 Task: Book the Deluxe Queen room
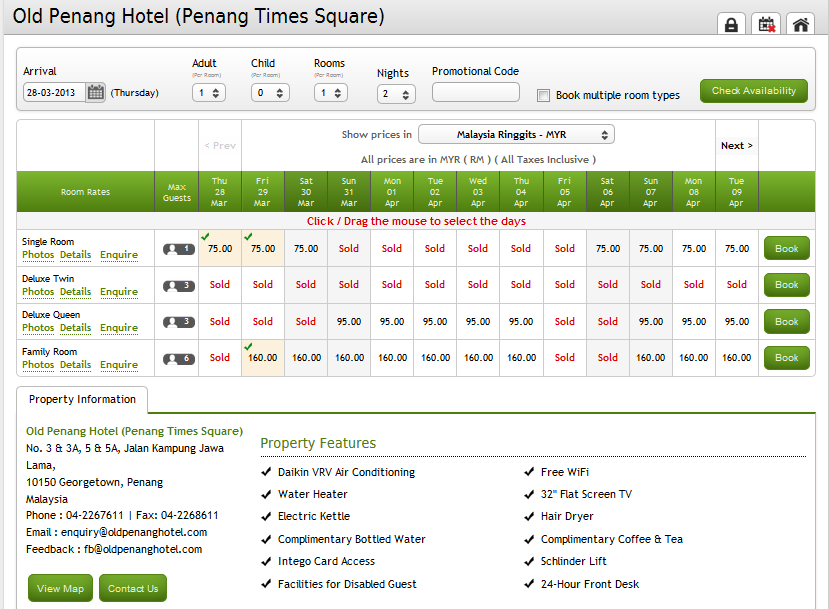click(x=786, y=321)
